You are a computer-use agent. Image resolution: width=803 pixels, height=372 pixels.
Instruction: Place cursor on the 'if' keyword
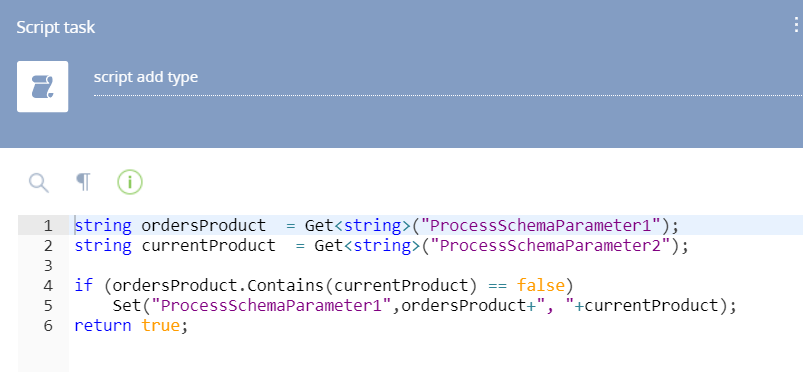[x=84, y=285]
